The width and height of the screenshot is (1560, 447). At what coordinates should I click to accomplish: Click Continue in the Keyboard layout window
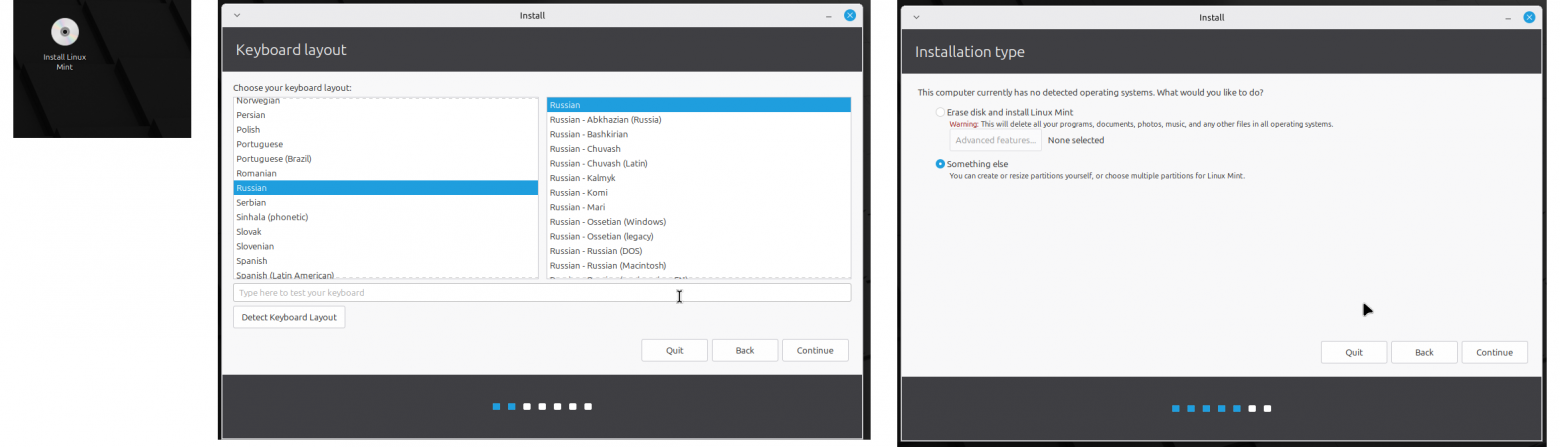(815, 350)
